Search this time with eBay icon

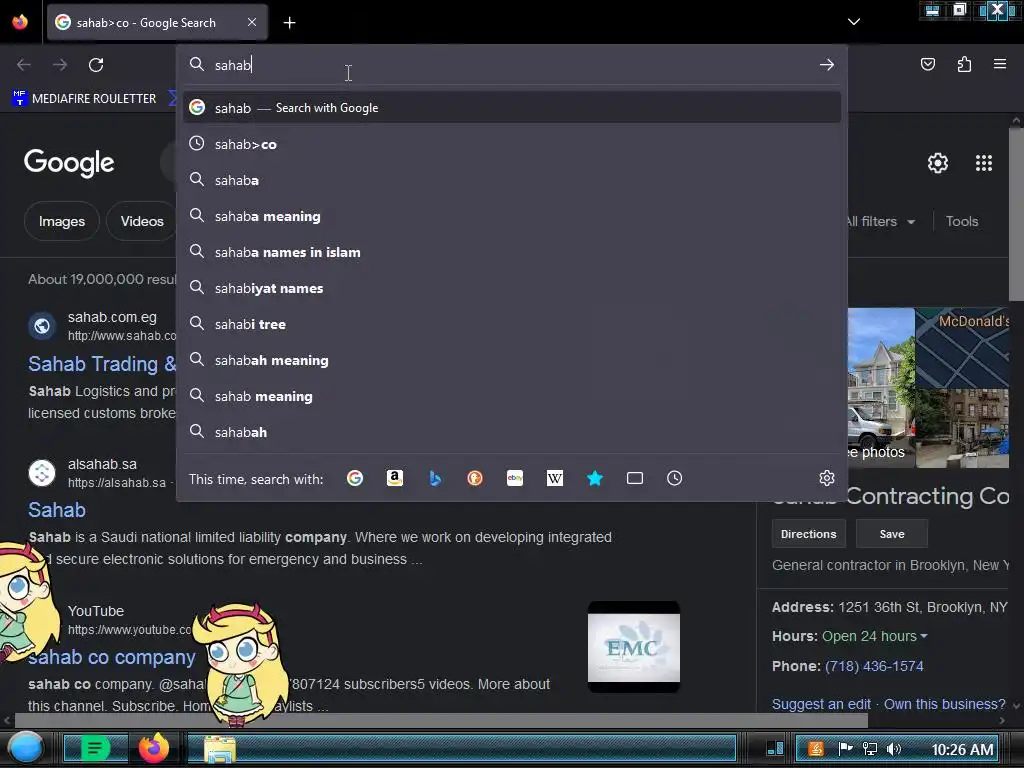515,479
